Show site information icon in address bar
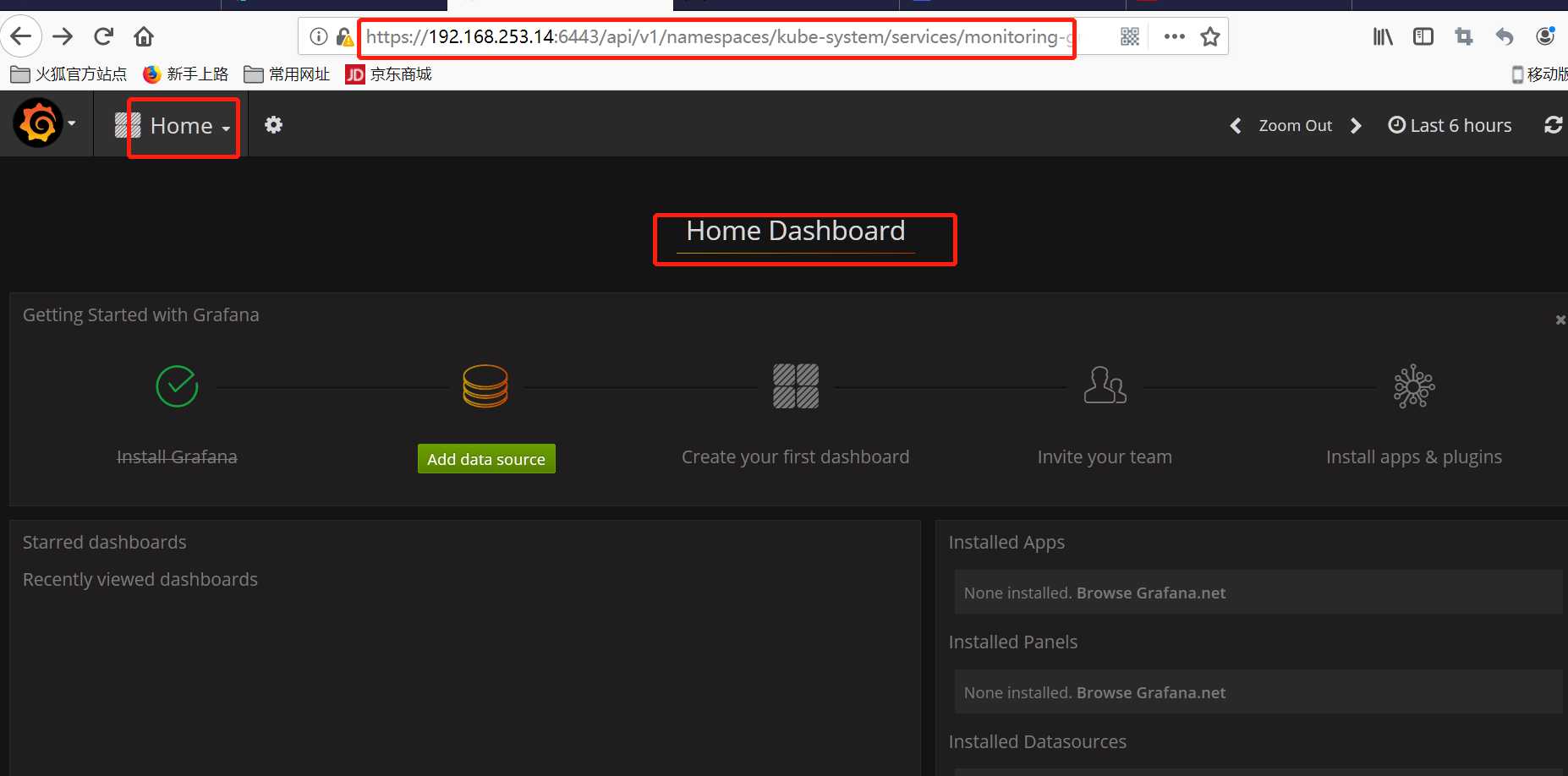Image resolution: width=1568 pixels, height=776 pixels. [x=318, y=36]
